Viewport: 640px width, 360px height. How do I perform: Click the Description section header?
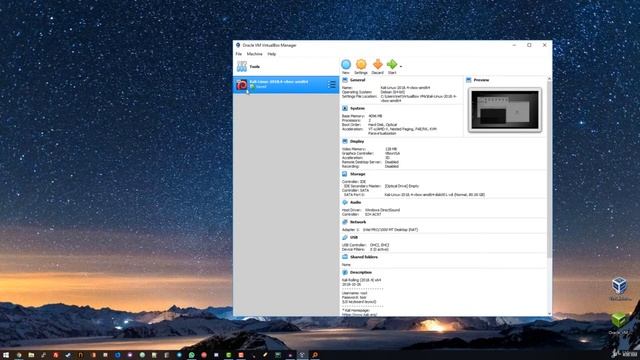361,272
